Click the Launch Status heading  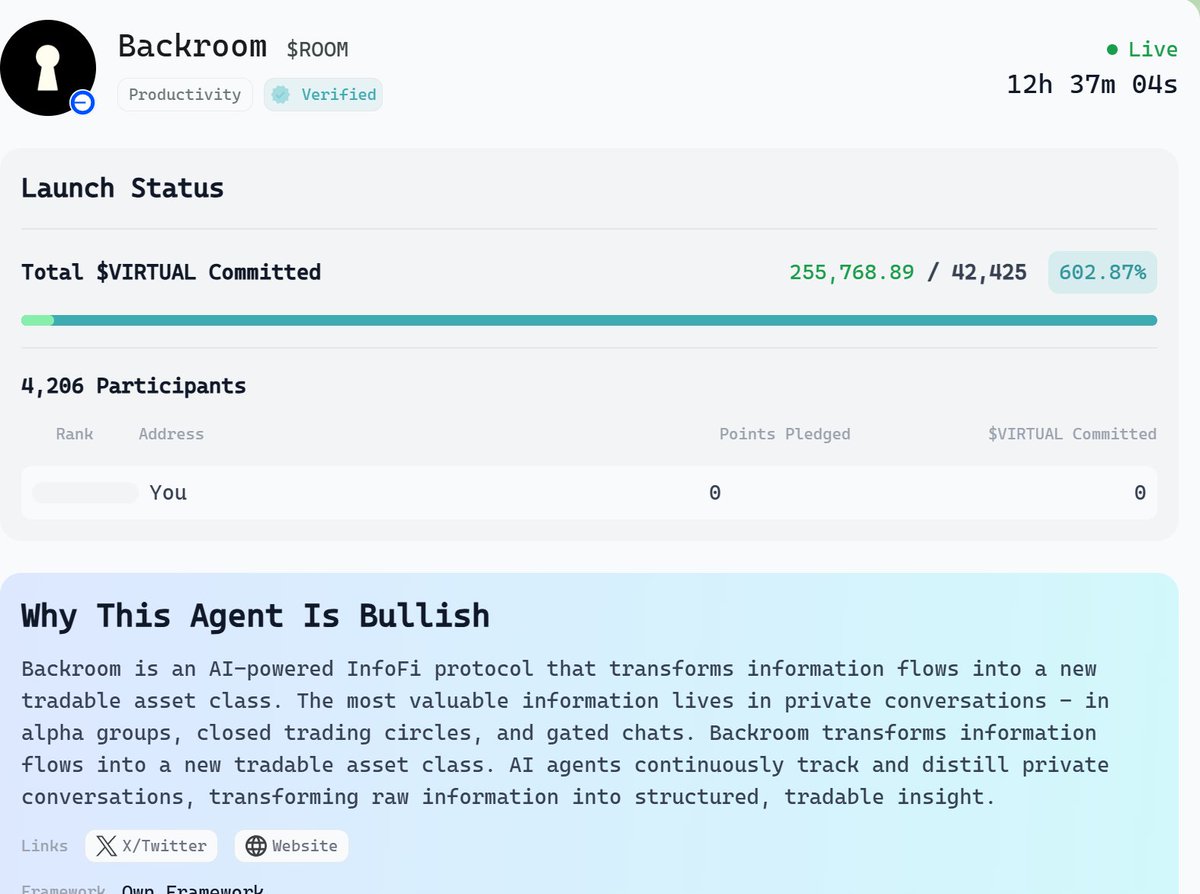tap(122, 188)
